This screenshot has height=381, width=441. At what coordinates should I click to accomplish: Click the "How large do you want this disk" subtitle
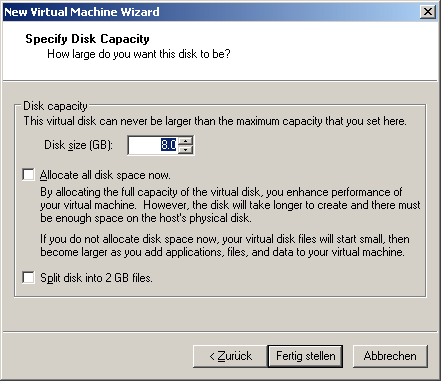pos(139,54)
